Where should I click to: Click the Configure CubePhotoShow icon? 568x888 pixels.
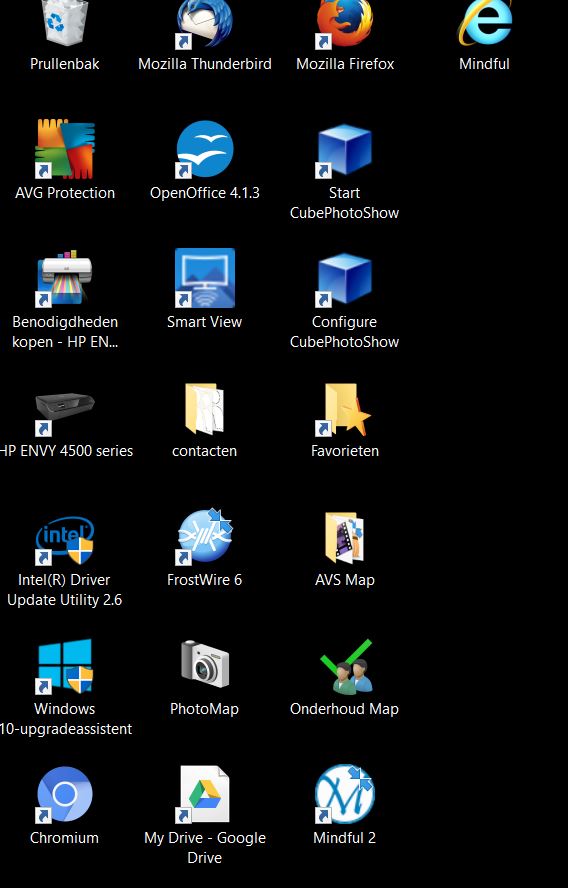344,279
